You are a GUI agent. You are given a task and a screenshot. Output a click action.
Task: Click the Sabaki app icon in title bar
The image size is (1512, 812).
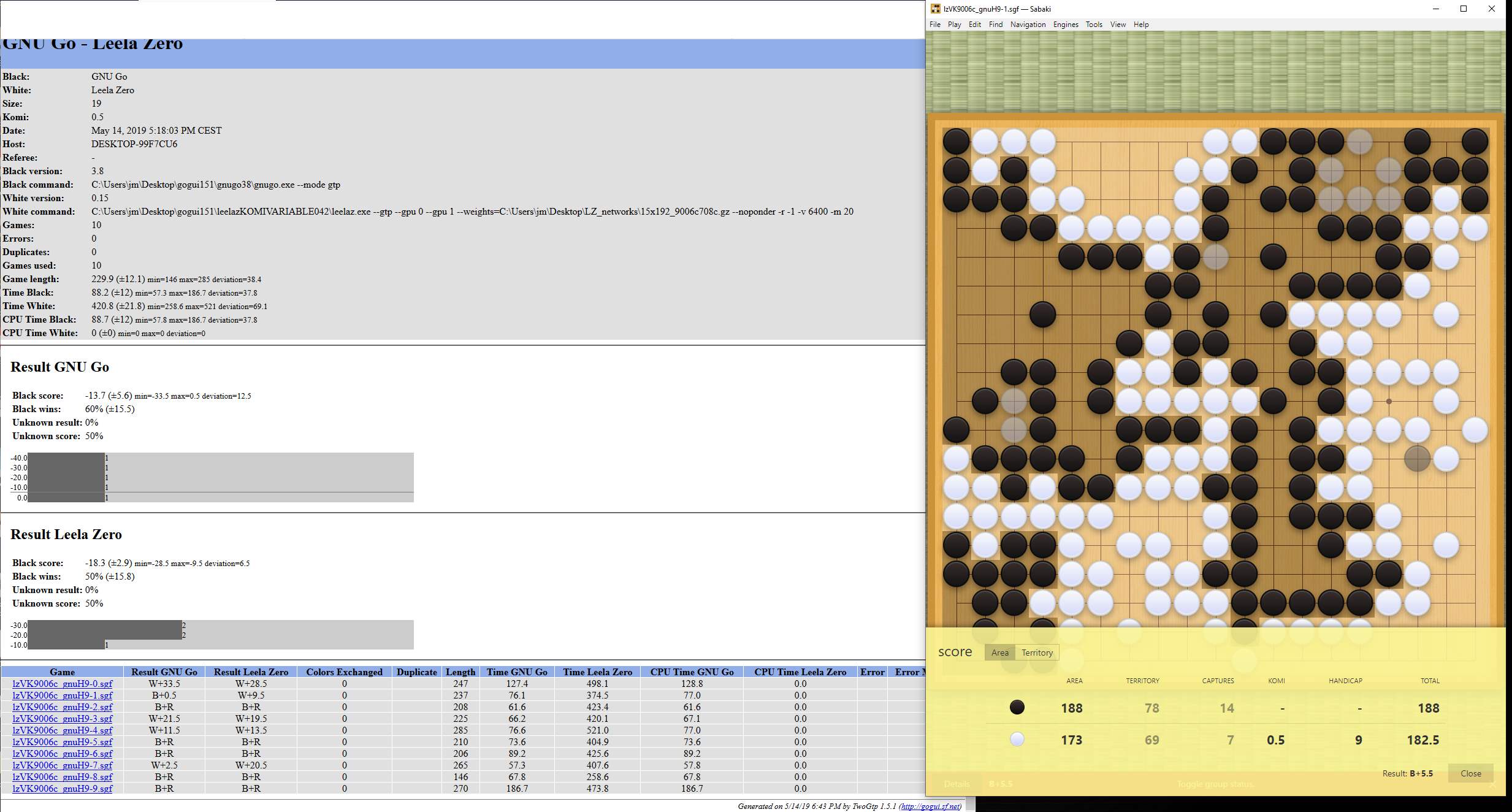935,9
